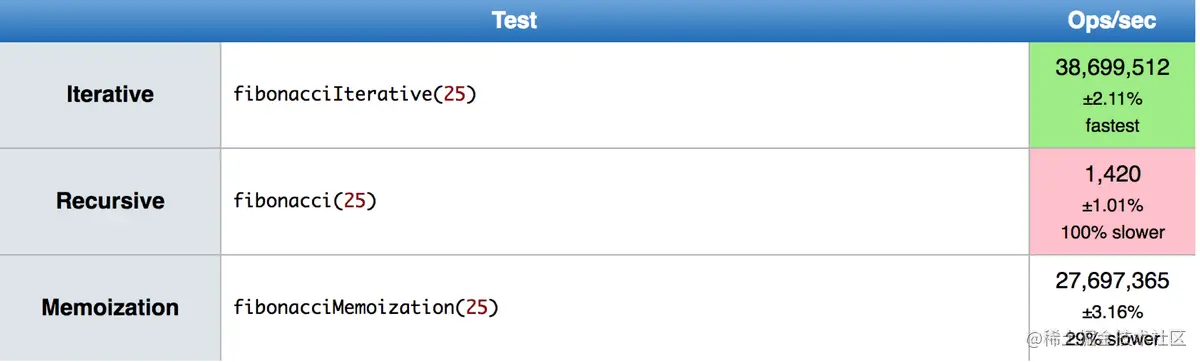Viewport: 1200px width, 362px height.
Task: Select the Iterative row label
Action: point(110,94)
